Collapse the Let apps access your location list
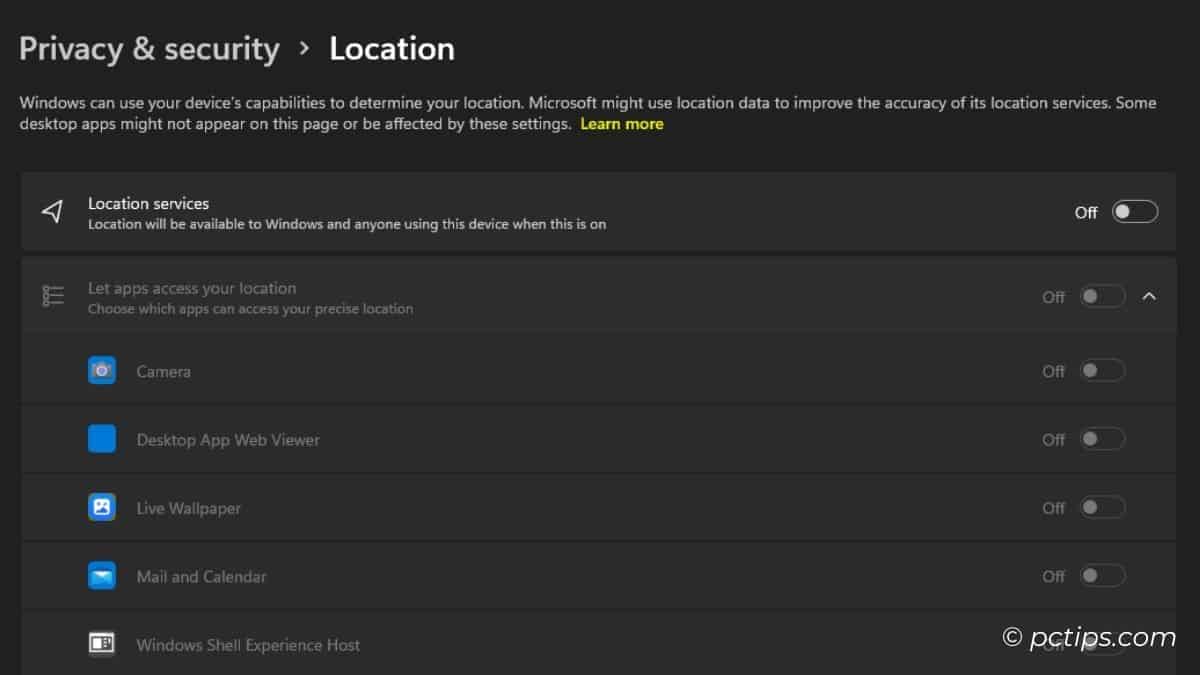 pyautogui.click(x=1149, y=296)
